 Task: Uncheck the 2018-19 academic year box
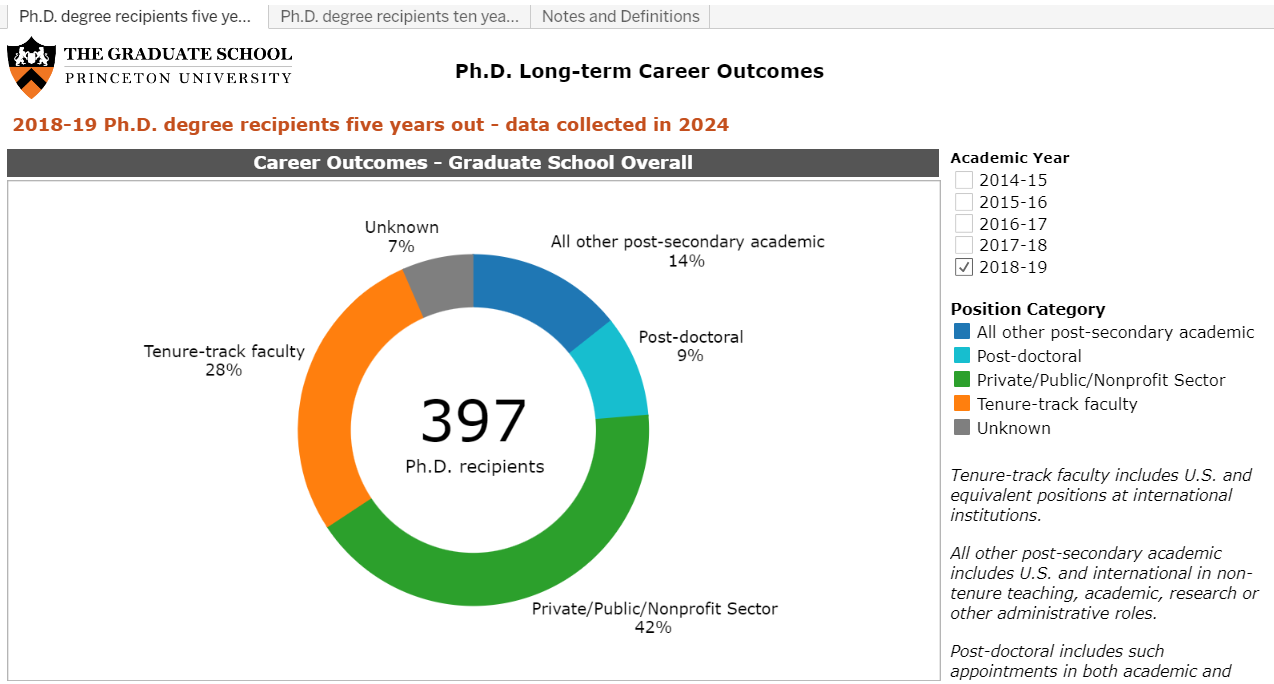[964, 267]
